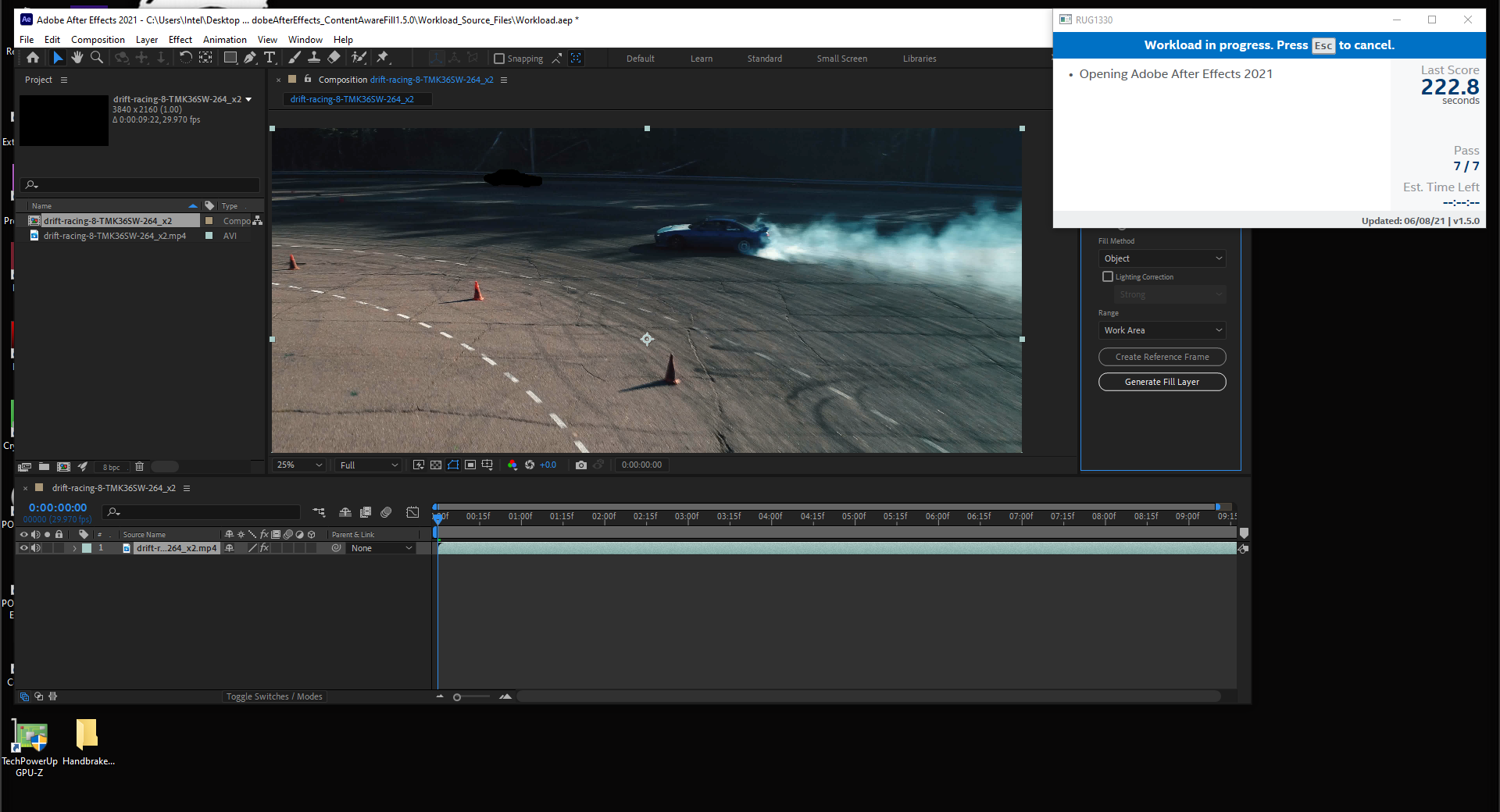Switch to the Libraries workspace
1500x812 pixels.
(920, 59)
